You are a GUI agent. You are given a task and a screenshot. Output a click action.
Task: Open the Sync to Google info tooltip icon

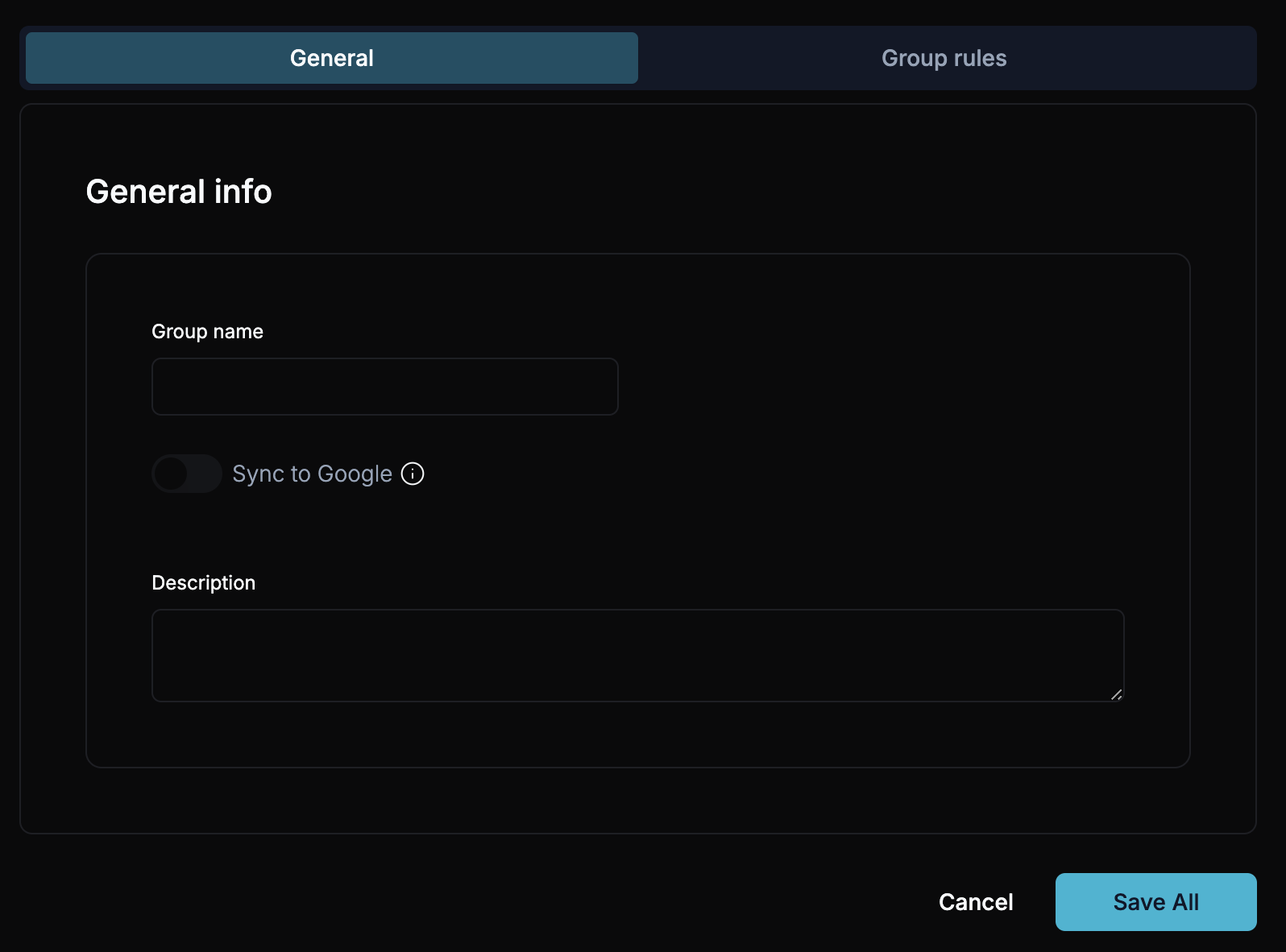[413, 474]
